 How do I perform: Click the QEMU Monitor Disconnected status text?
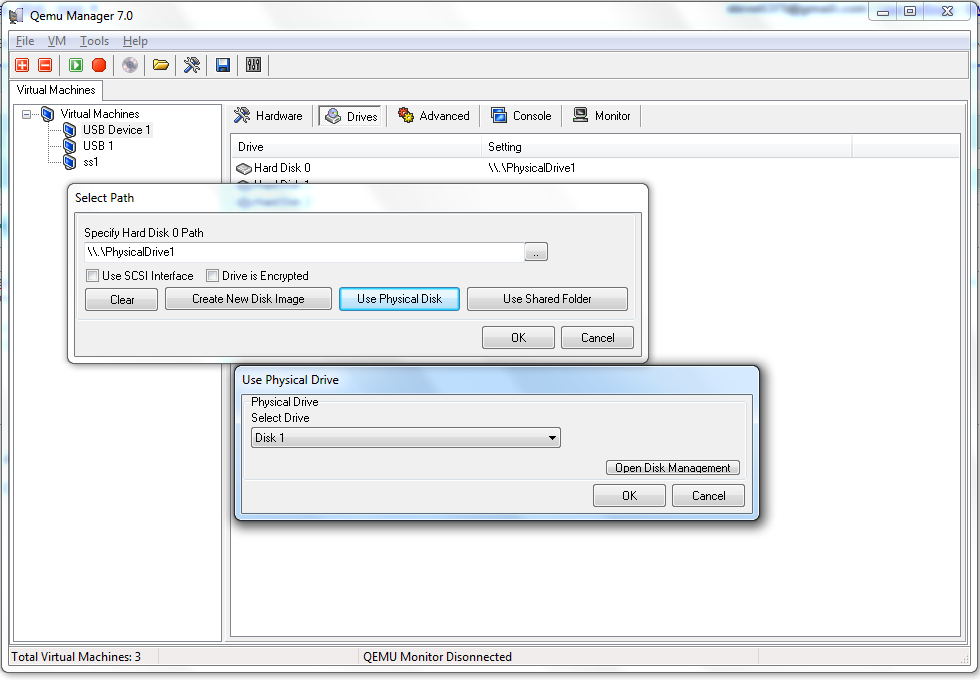click(x=438, y=657)
